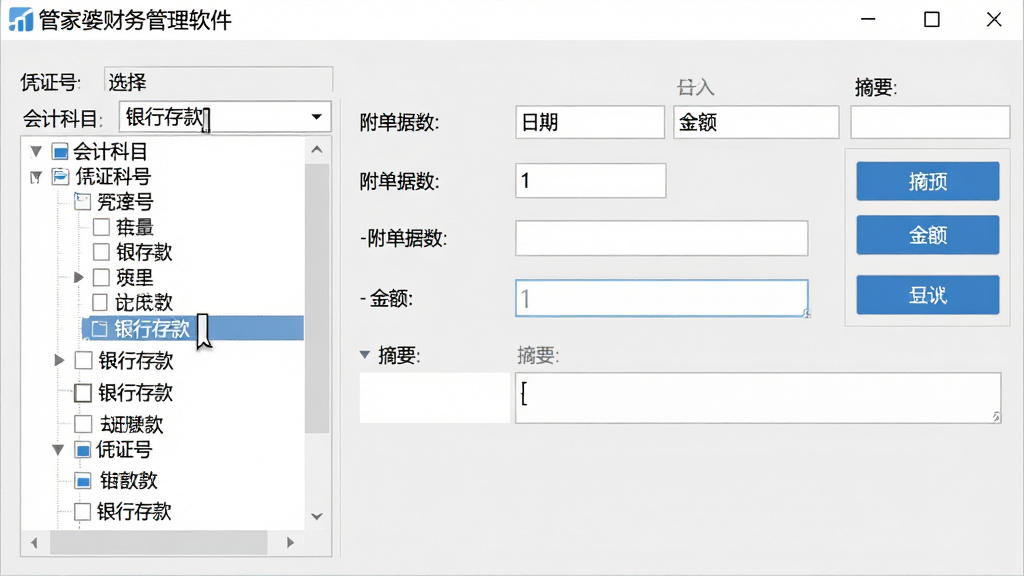The image size is (1024, 576).
Task: Expand the 银行存款 node that has an arrow
Action: (x=59, y=360)
